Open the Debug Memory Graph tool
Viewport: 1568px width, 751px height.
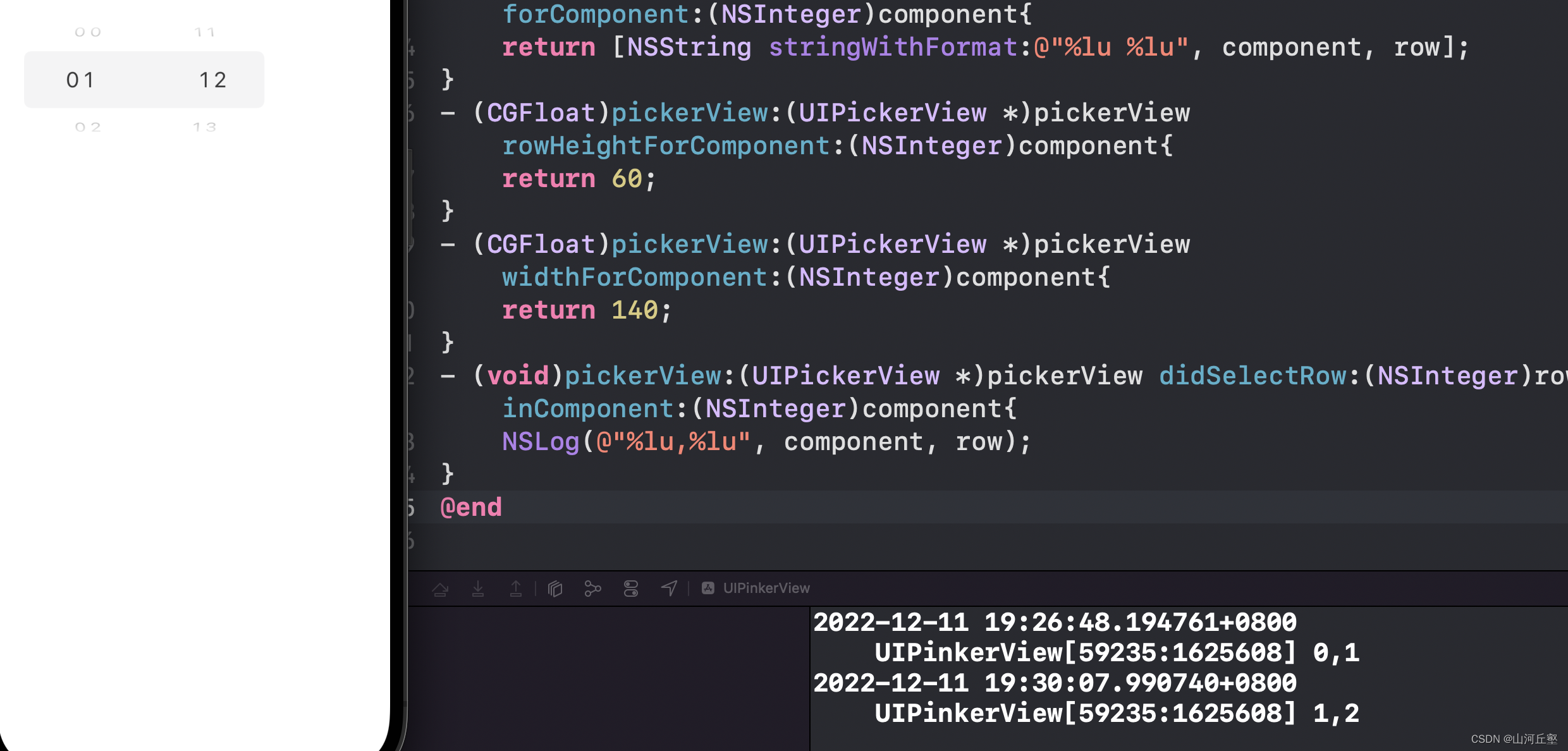click(x=592, y=589)
